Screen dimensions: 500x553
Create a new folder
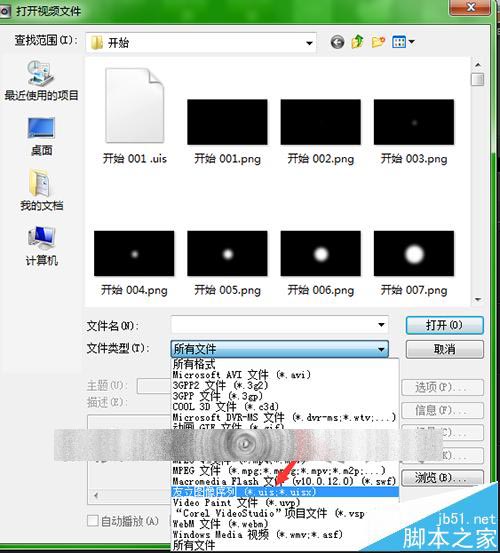point(378,42)
